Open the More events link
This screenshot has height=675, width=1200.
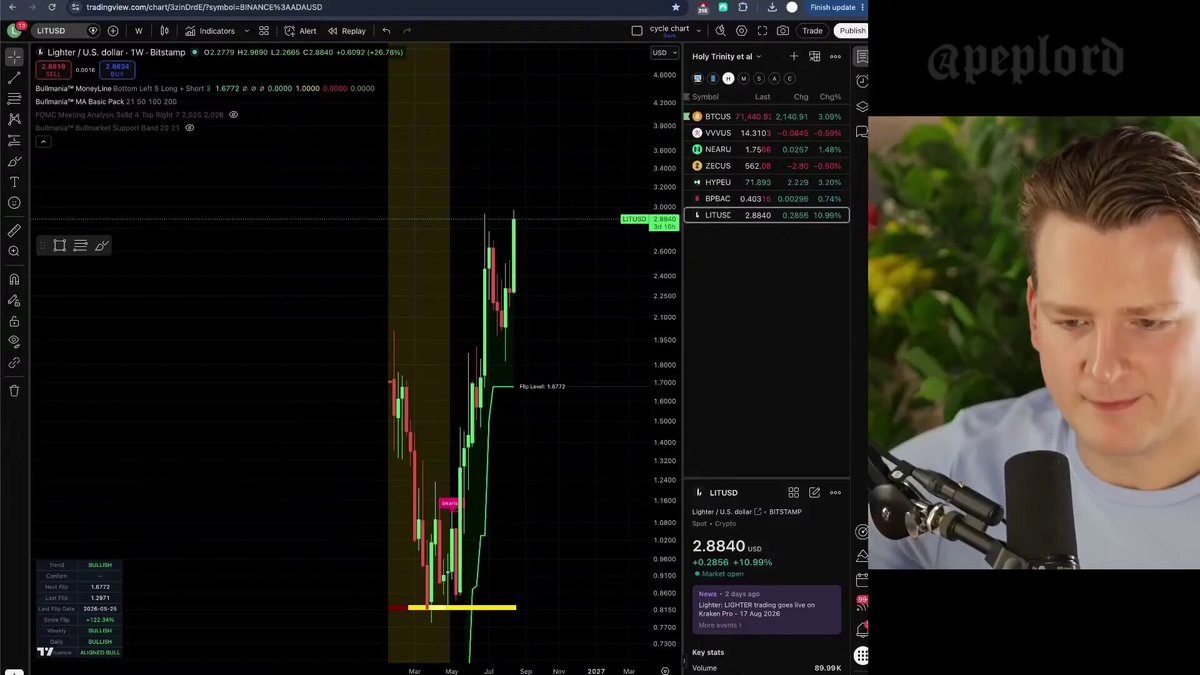pyautogui.click(x=720, y=625)
